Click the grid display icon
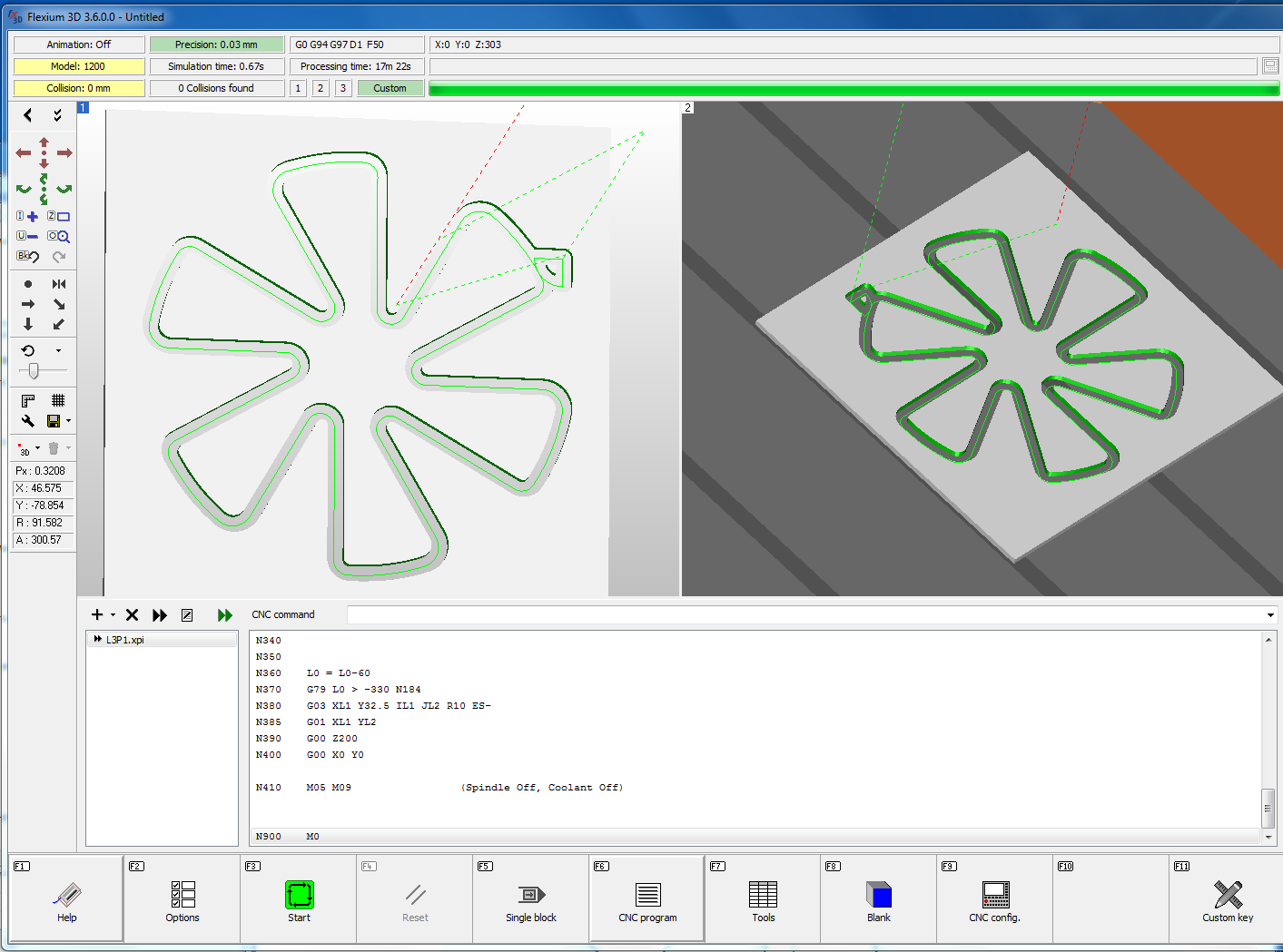This screenshot has width=1283, height=952. tap(58, 400)
